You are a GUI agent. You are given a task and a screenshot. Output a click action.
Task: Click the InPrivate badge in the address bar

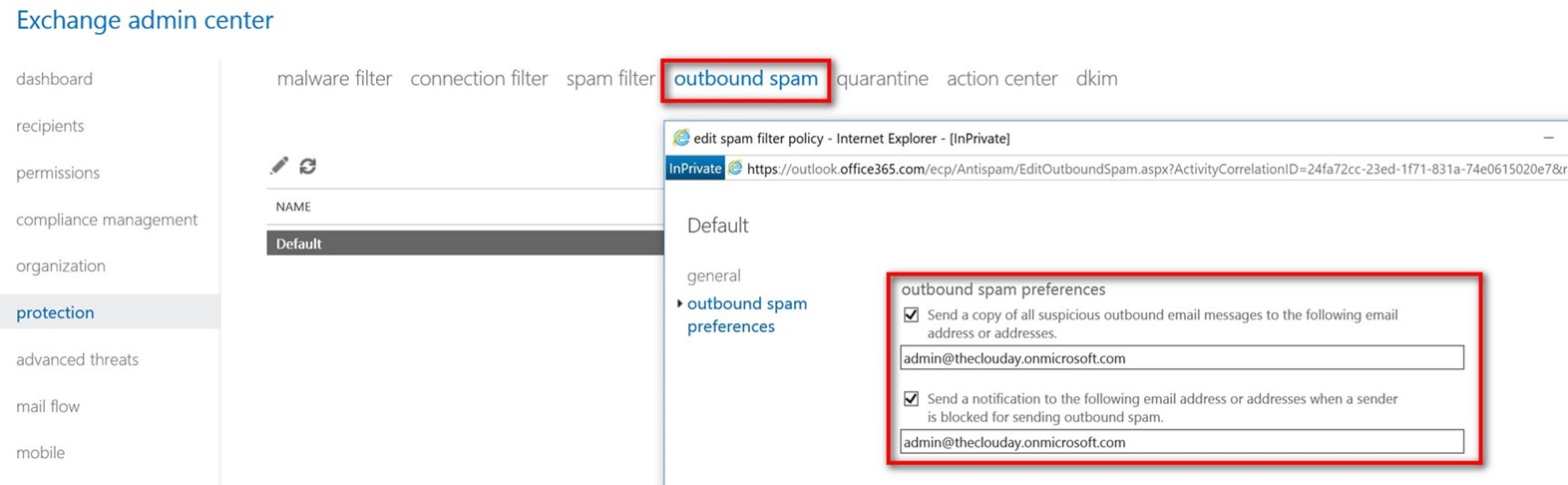click(695, 169)
